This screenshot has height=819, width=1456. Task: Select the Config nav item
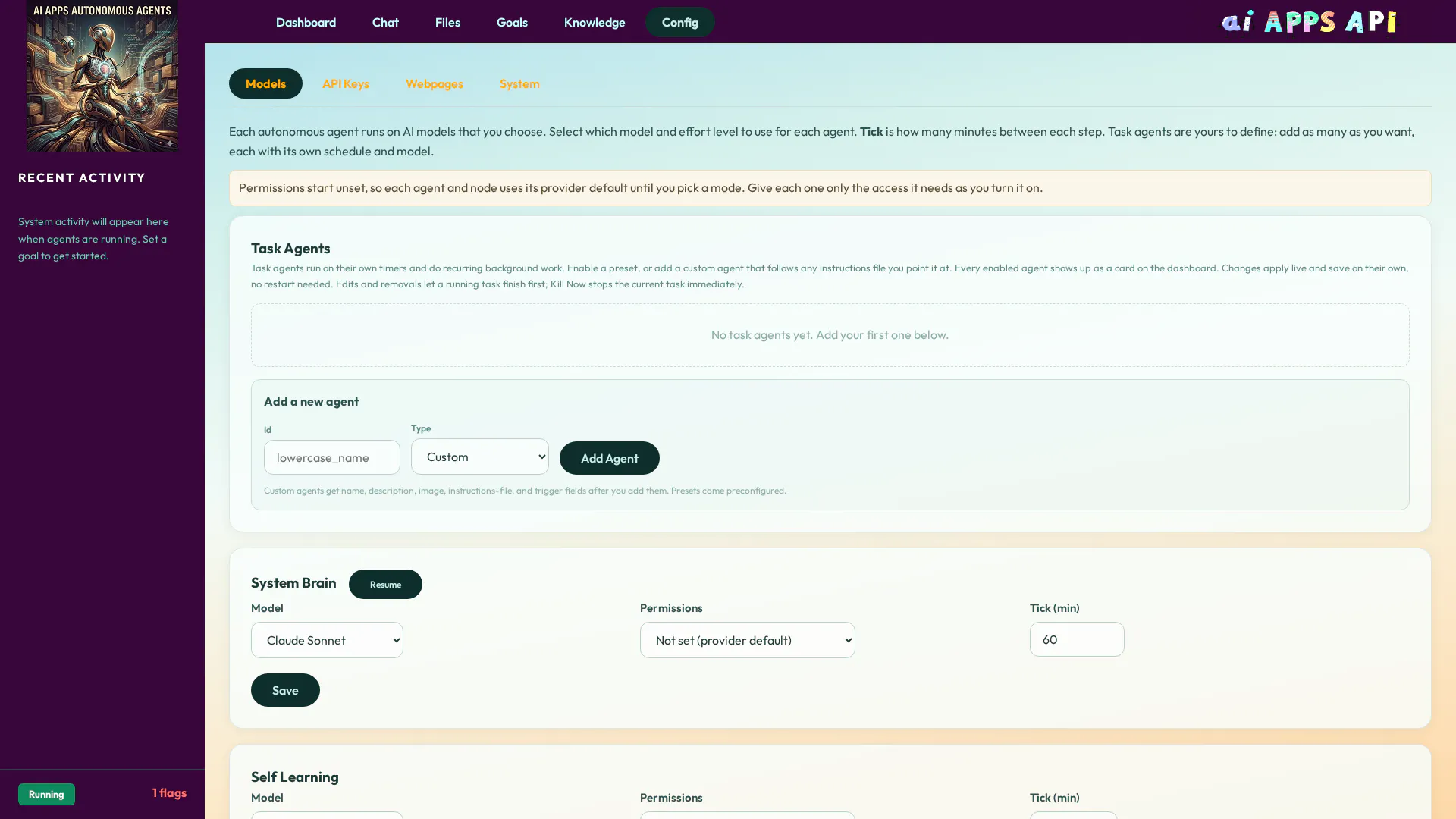tap(680, 22)
